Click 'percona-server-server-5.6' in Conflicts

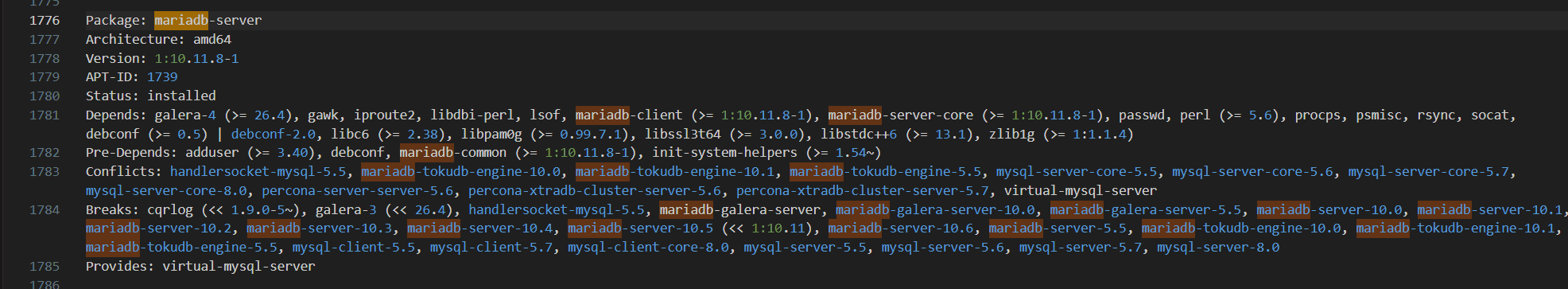[x=357, y=191]
